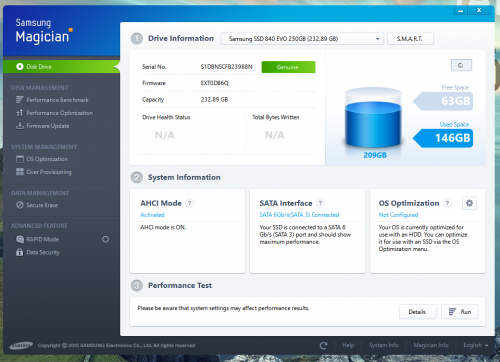Click the Samsung logo in footer
Viewport: 500px width, 362px height.
[x=21, y=346]
